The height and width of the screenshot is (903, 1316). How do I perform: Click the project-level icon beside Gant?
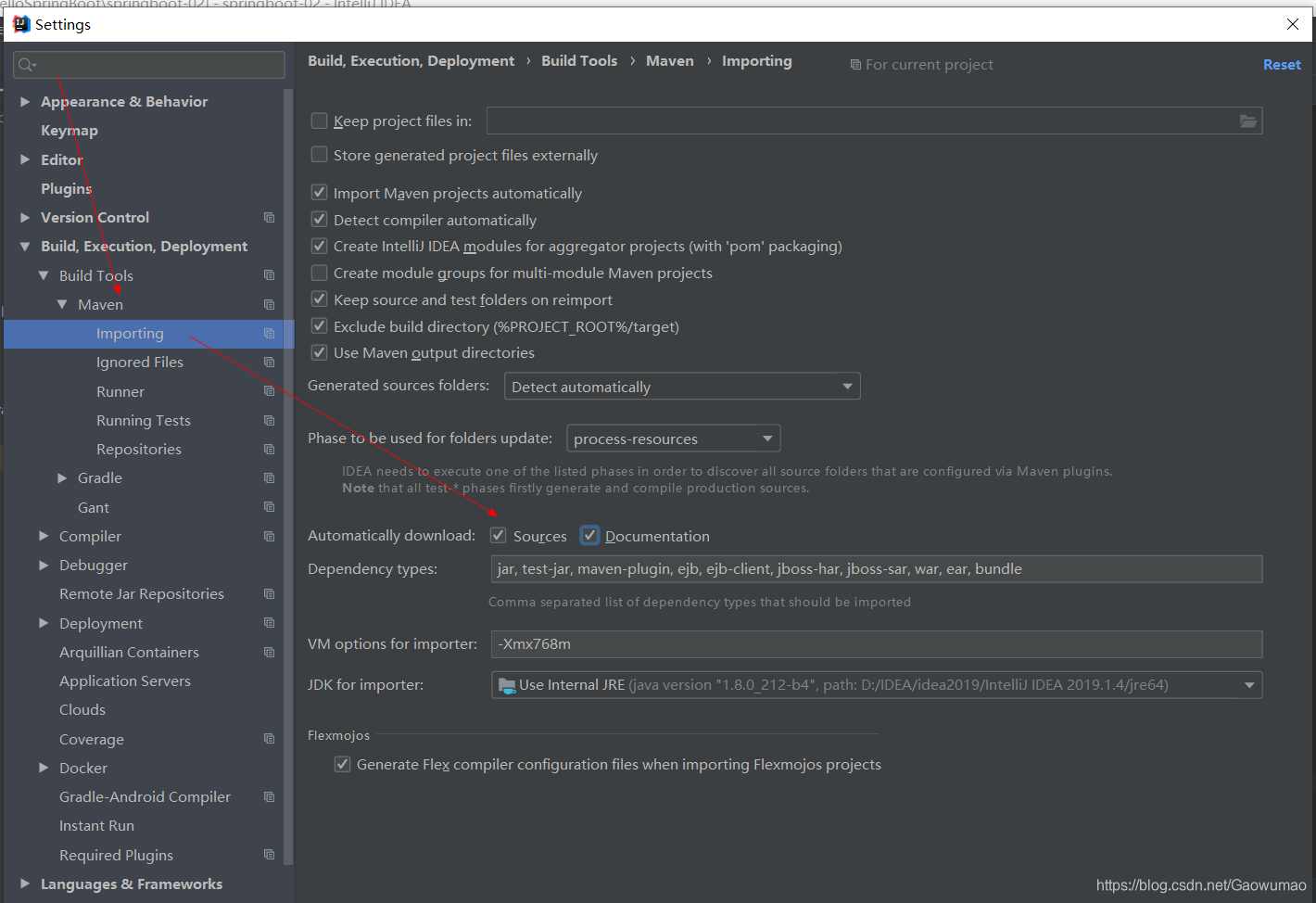pos(269,507)
